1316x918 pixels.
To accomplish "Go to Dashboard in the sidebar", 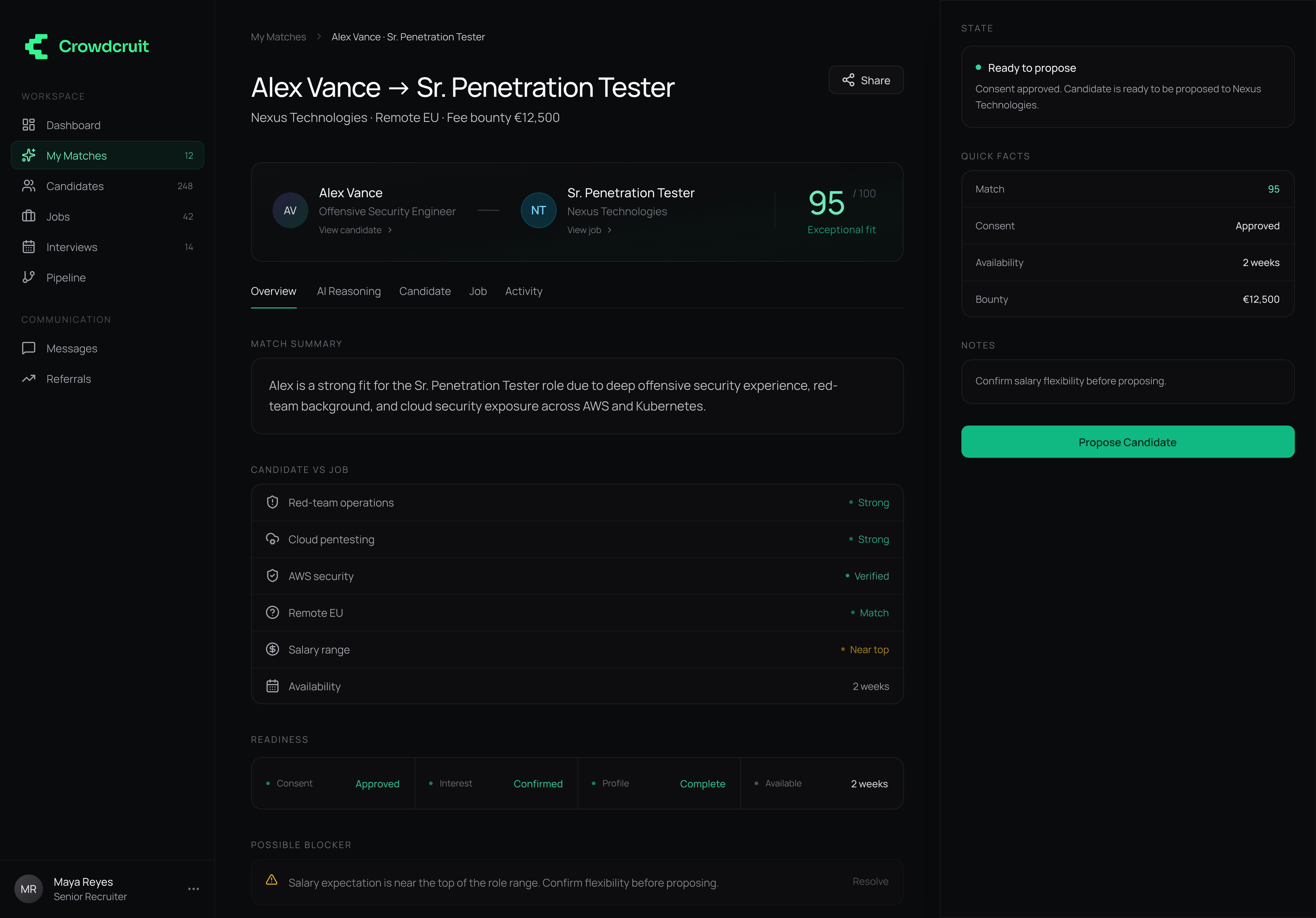I will click(x=108, y=125).
